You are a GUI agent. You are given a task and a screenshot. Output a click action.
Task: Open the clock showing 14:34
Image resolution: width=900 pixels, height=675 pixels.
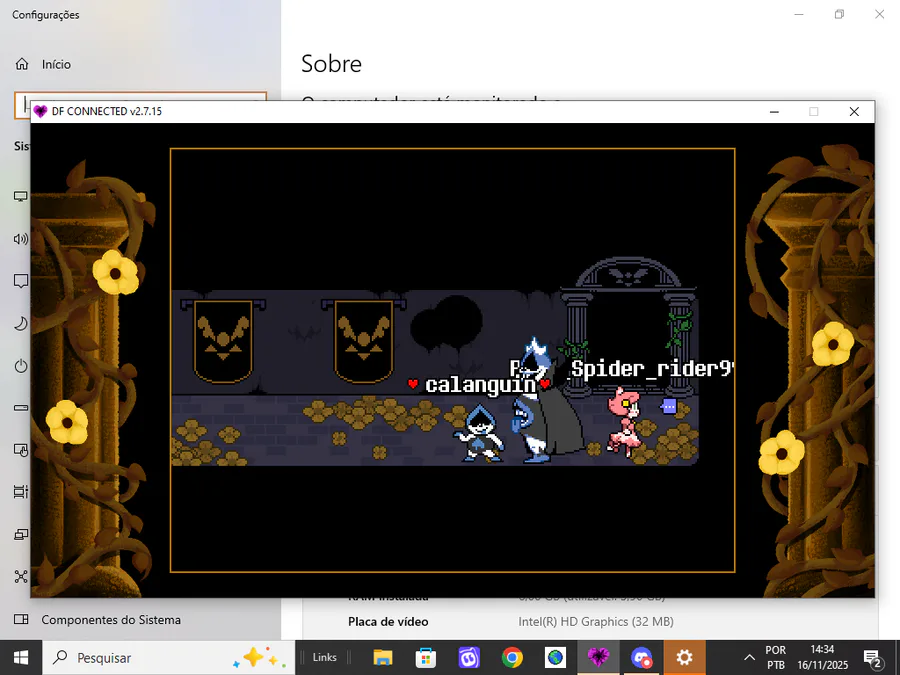click(823, 658)
